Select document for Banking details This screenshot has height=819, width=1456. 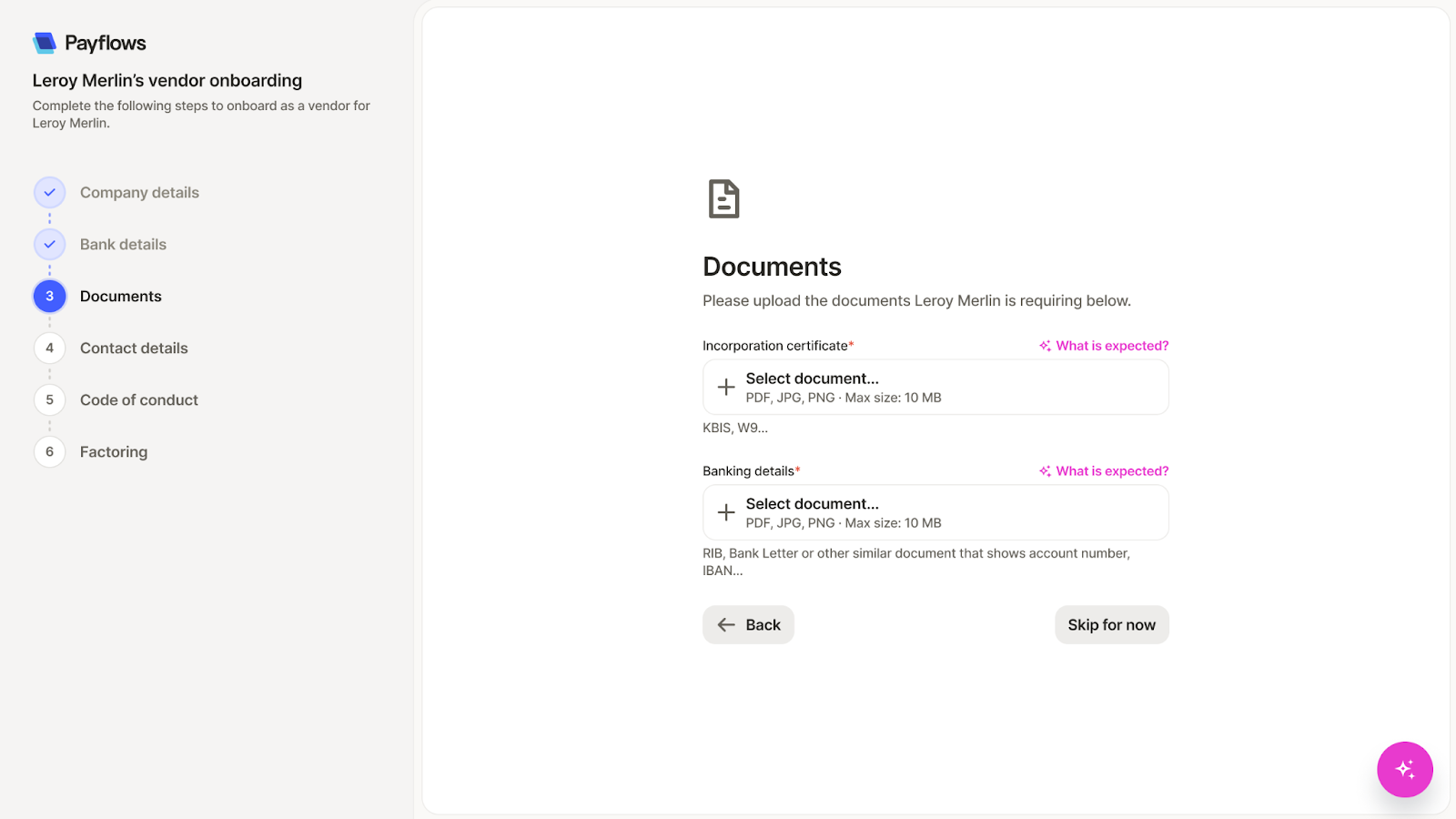tap(935, 512)
